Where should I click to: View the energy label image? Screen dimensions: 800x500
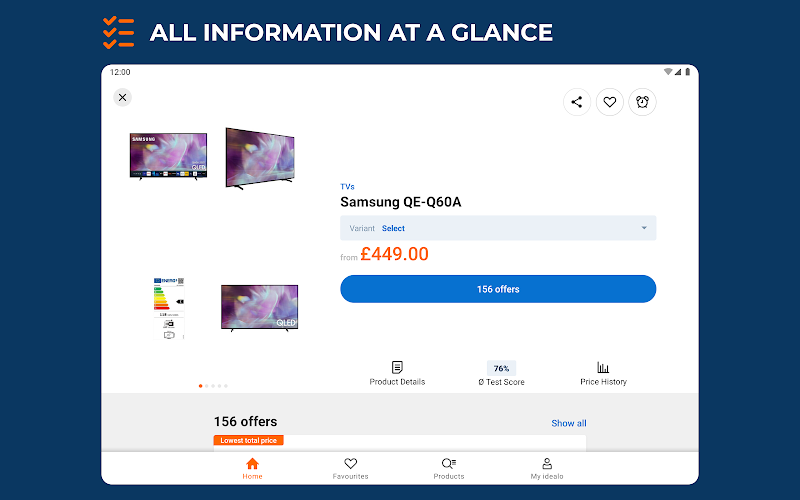click(x=168, y=309)
